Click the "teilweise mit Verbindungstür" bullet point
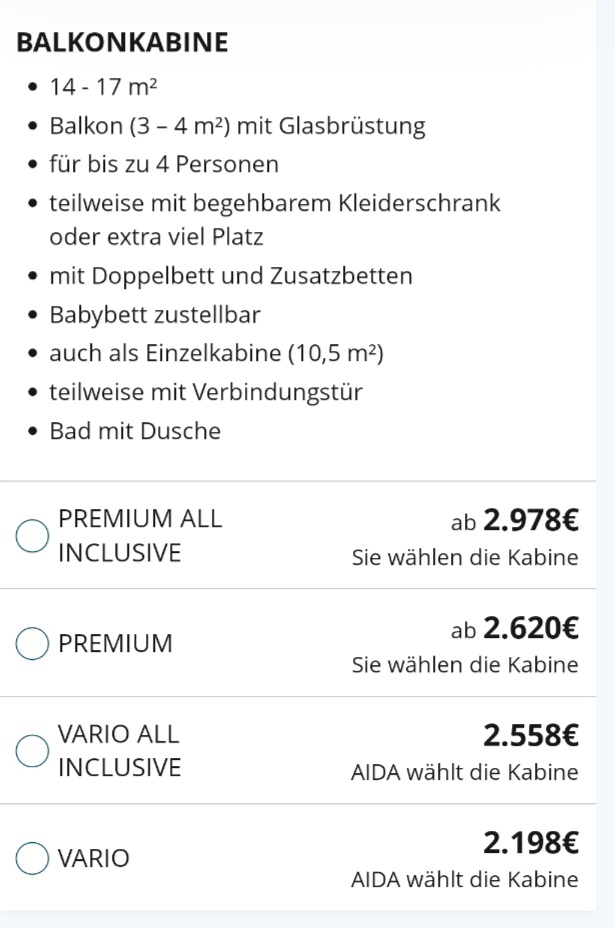The width and height of the screenshot is (615, 928). (205, 392)
